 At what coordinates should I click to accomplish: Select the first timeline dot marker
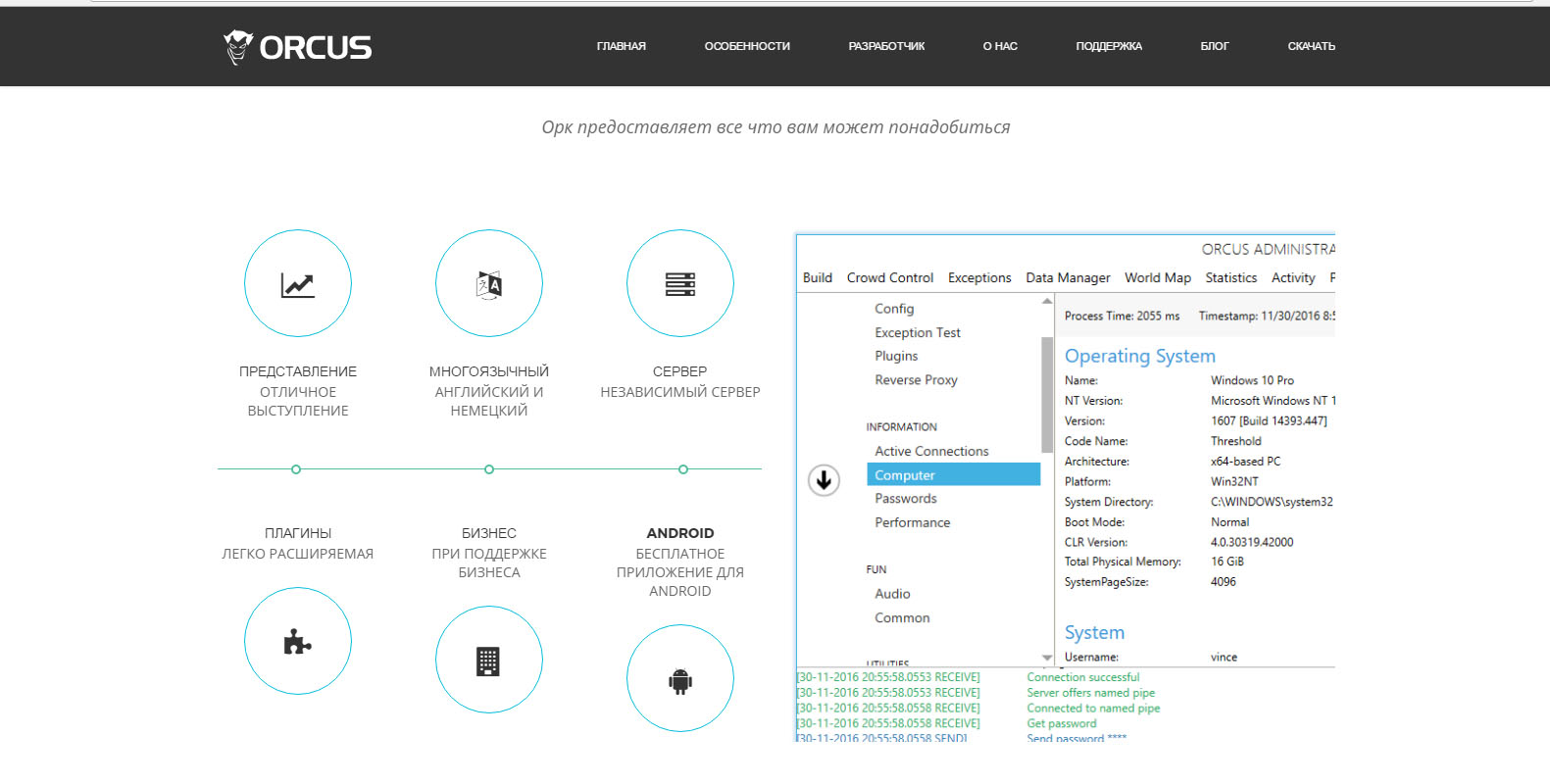click(x=296, y=469)
